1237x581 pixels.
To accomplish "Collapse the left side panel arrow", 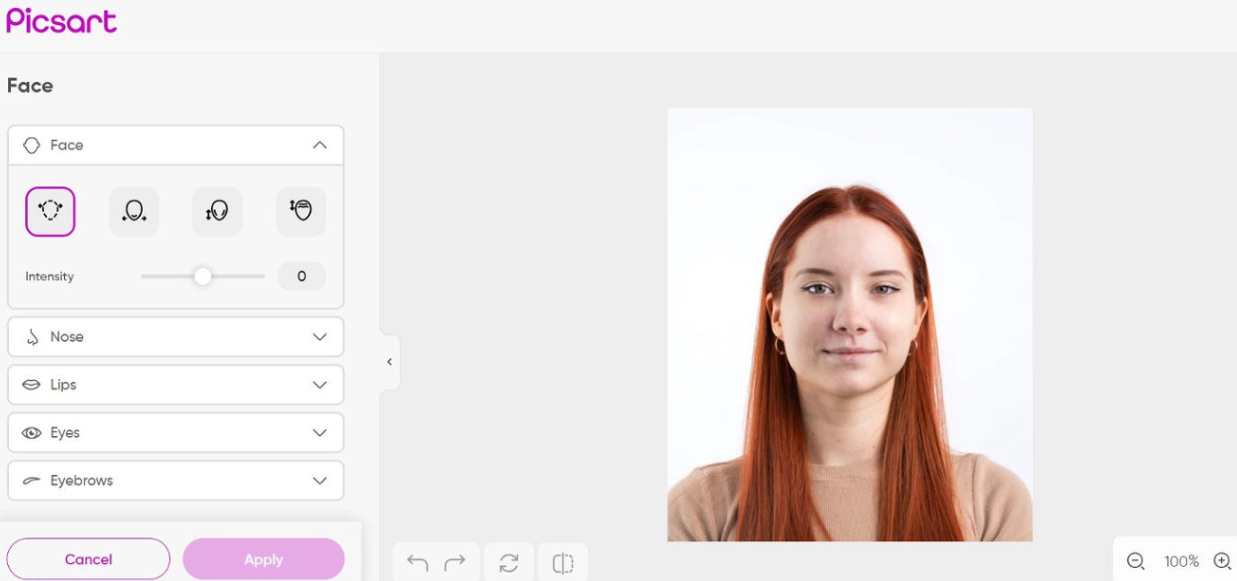I will tap(390, 362).
